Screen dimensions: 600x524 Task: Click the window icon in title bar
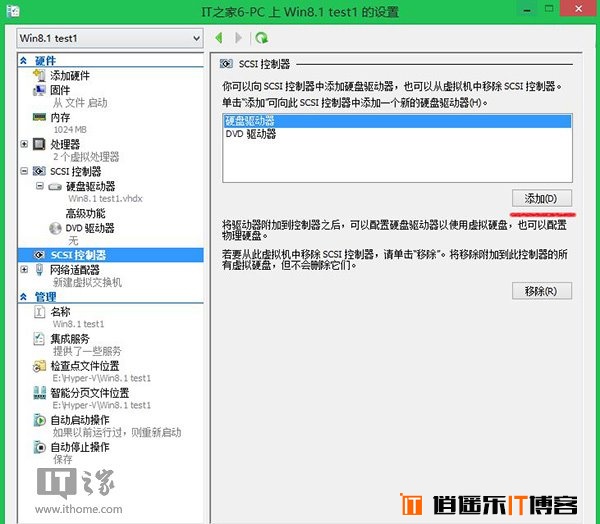[x=12, y=11]
